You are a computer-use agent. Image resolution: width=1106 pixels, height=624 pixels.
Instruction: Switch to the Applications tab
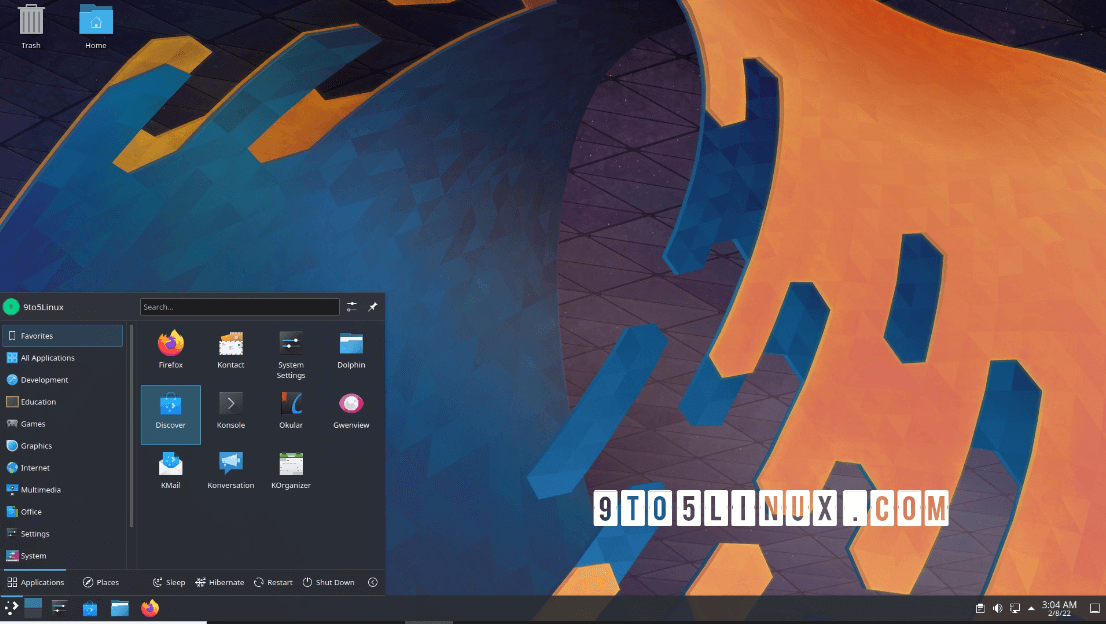click(35, 582)
